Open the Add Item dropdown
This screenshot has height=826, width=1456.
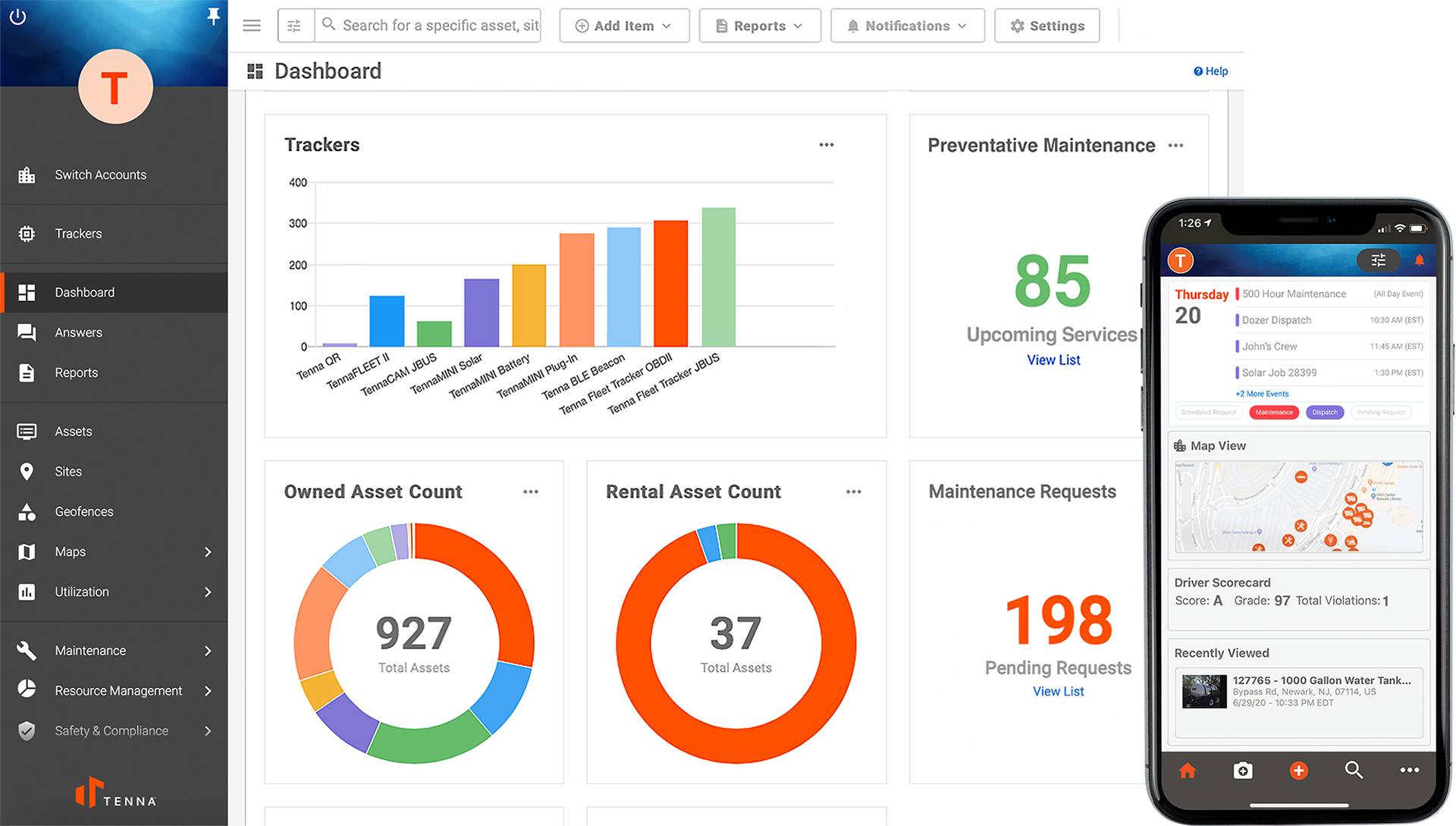624,26
